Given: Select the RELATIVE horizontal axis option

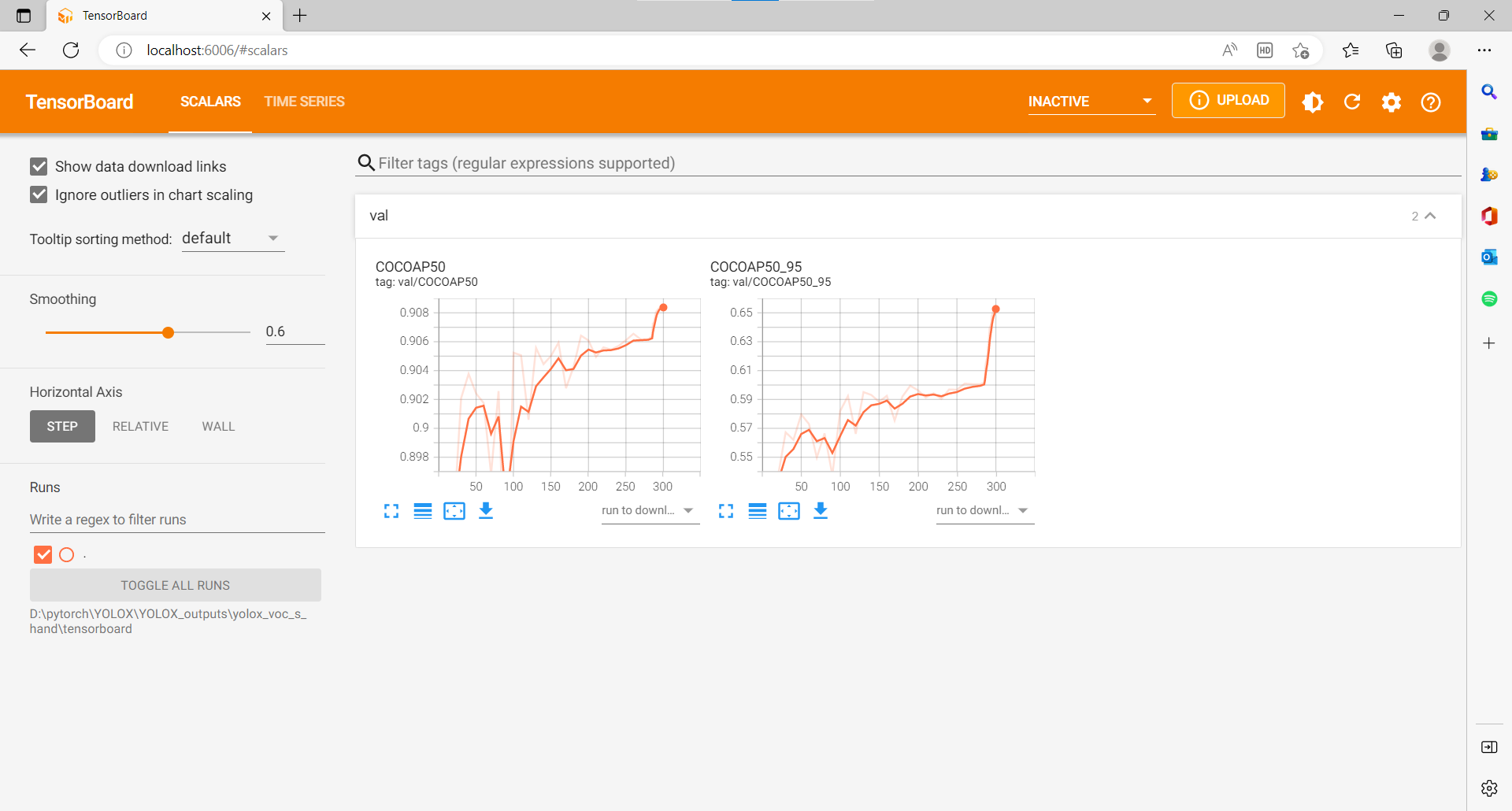Looking at the screenshot, I should click(140, 426).
